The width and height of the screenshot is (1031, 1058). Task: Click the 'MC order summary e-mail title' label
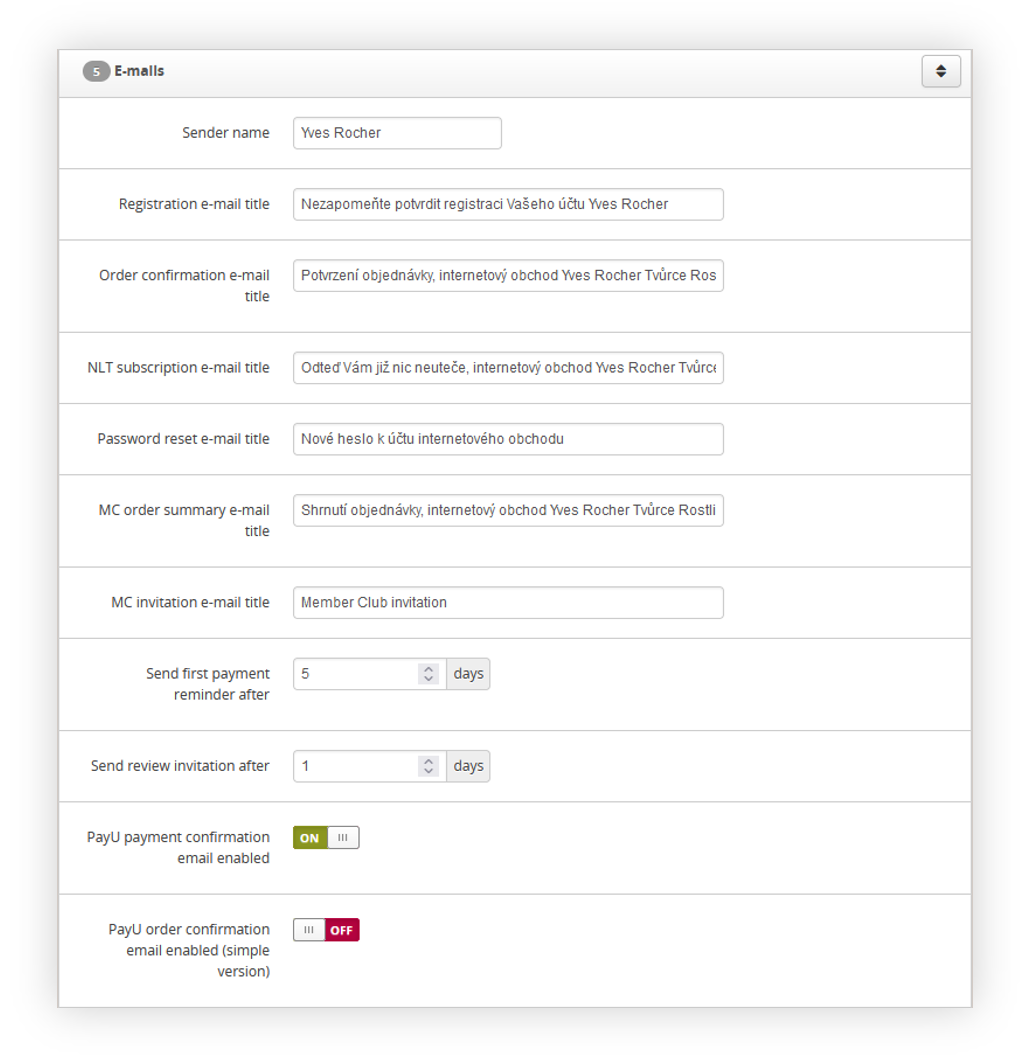click(x=184, y=521)
